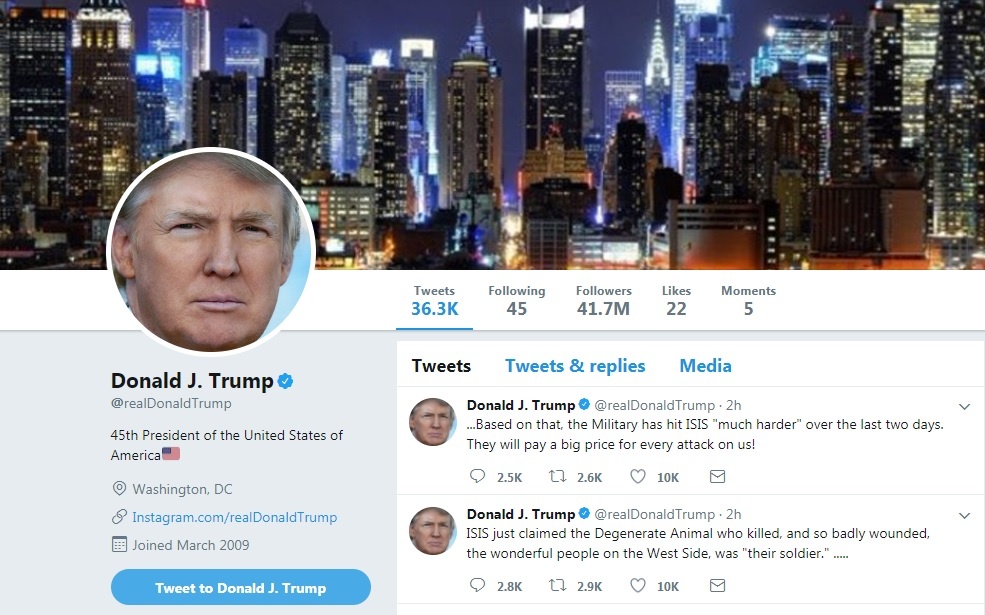Image resolution: width=985 pixels, height=615 pixels.
Task: Retweet the 'ISIS just claimed' tweet
Action: pyautogui.click(x=557, y=585)
